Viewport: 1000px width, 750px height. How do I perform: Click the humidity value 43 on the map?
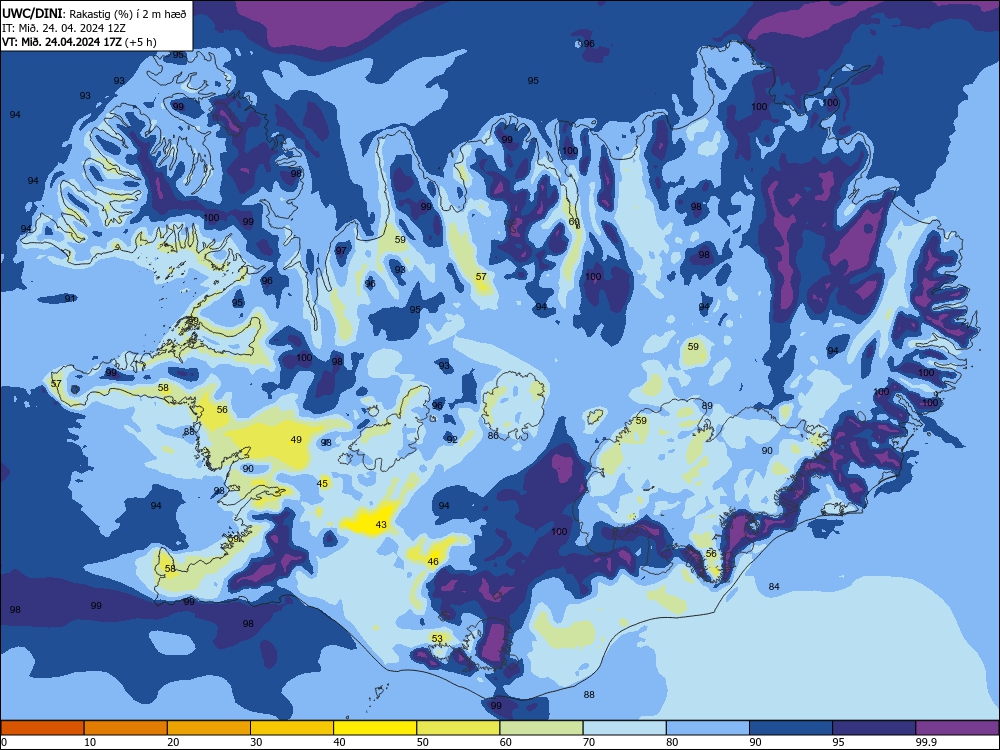(x=381, y=525)
